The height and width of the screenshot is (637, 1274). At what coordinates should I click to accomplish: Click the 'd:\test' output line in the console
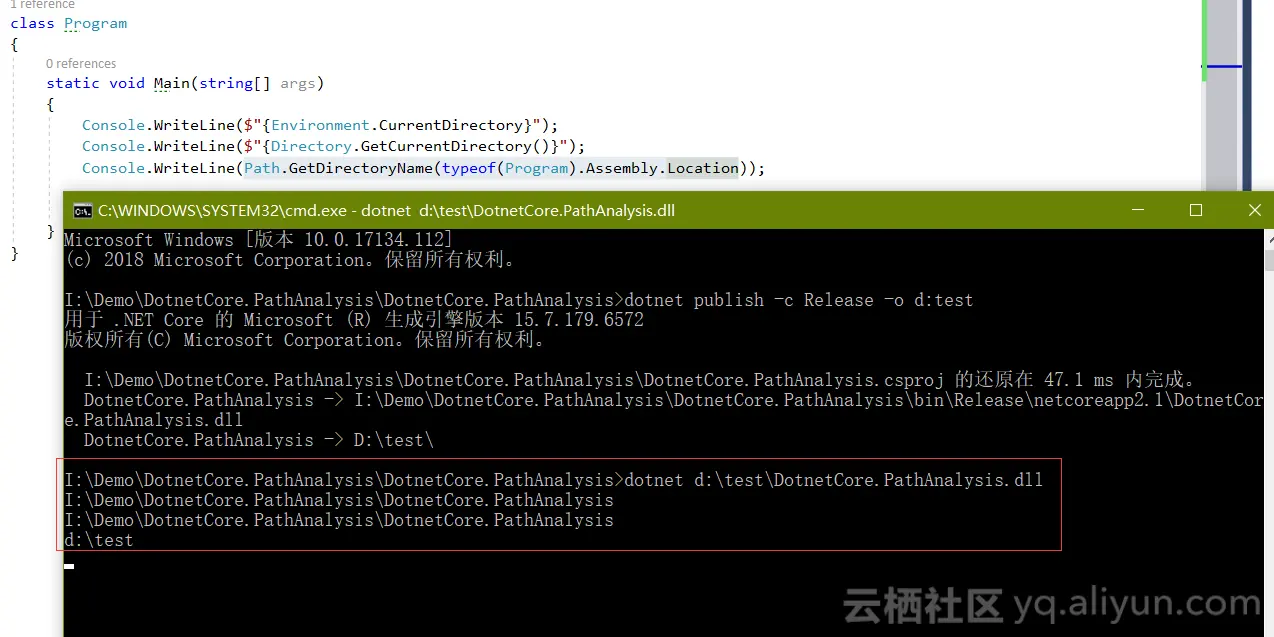pyautogui.click(x=98, y=540)
